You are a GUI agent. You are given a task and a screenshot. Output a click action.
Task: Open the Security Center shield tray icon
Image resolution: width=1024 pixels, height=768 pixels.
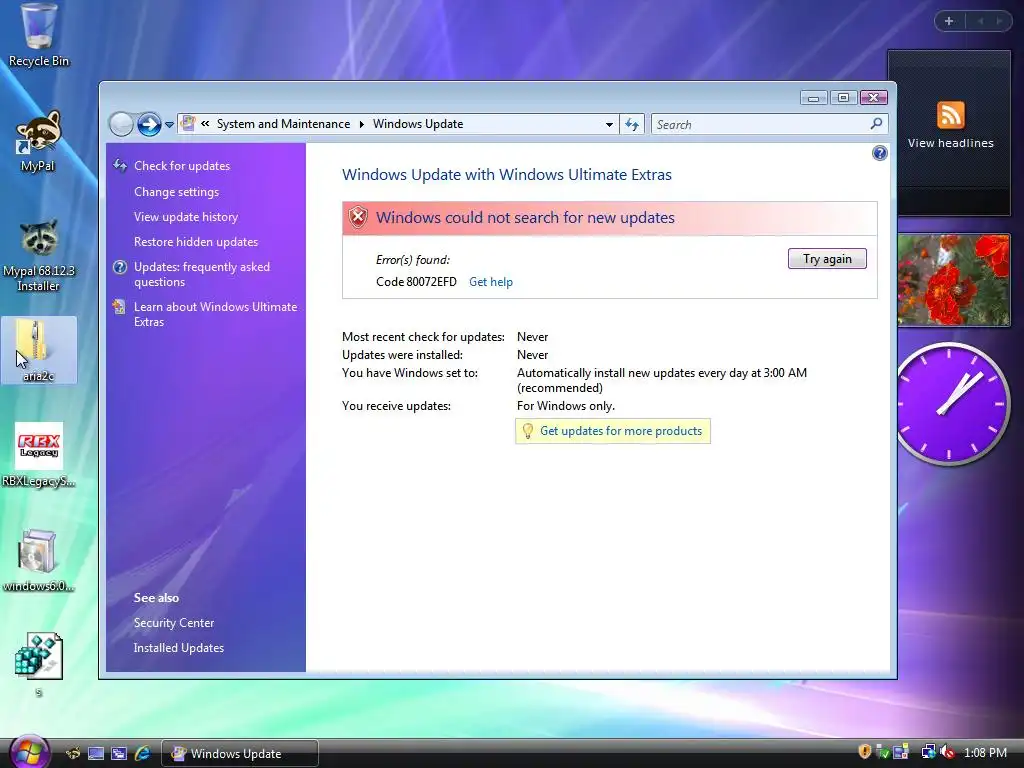point(864,752)
